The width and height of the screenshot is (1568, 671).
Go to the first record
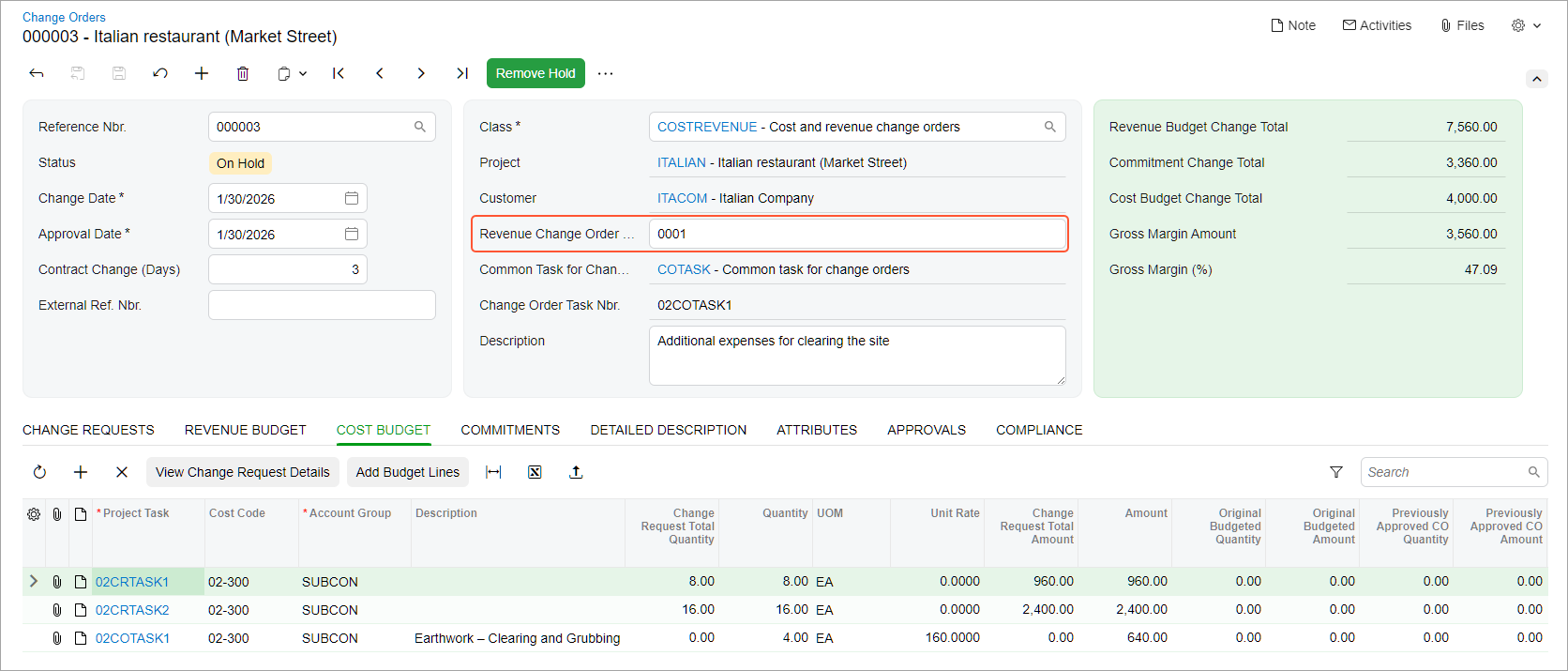tap(339, 73)
